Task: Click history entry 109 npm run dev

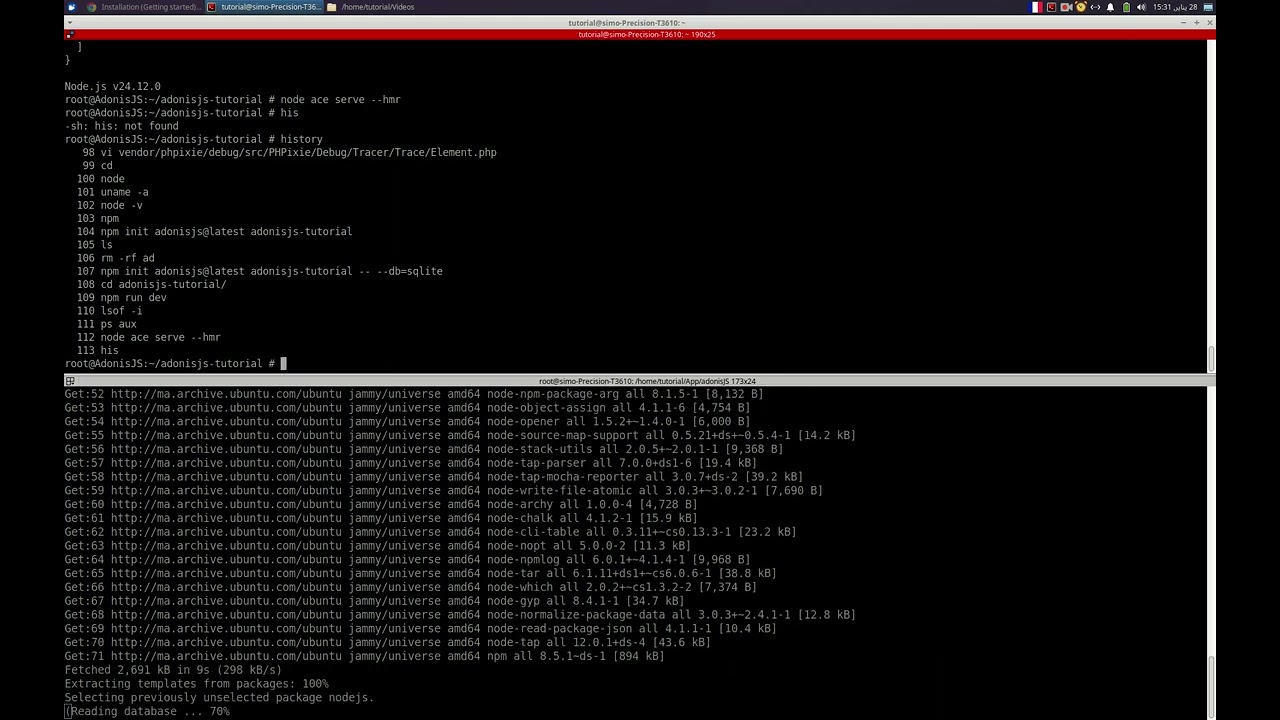Action: coord(121,298)
